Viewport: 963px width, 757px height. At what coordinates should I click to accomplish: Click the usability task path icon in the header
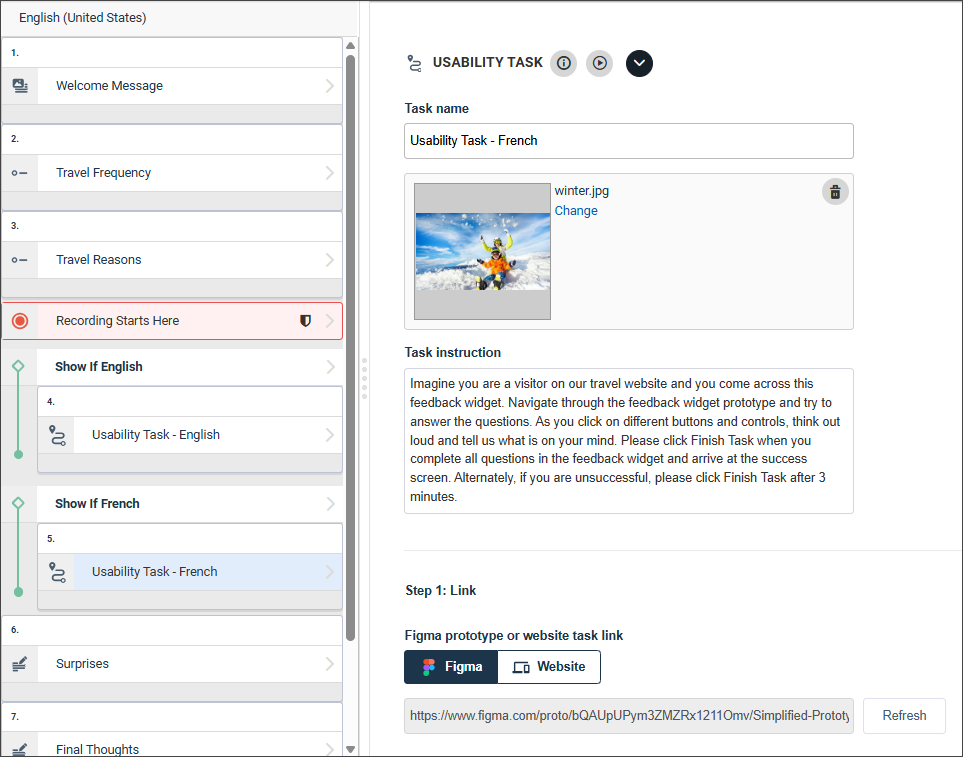click(x=415, y=63)
